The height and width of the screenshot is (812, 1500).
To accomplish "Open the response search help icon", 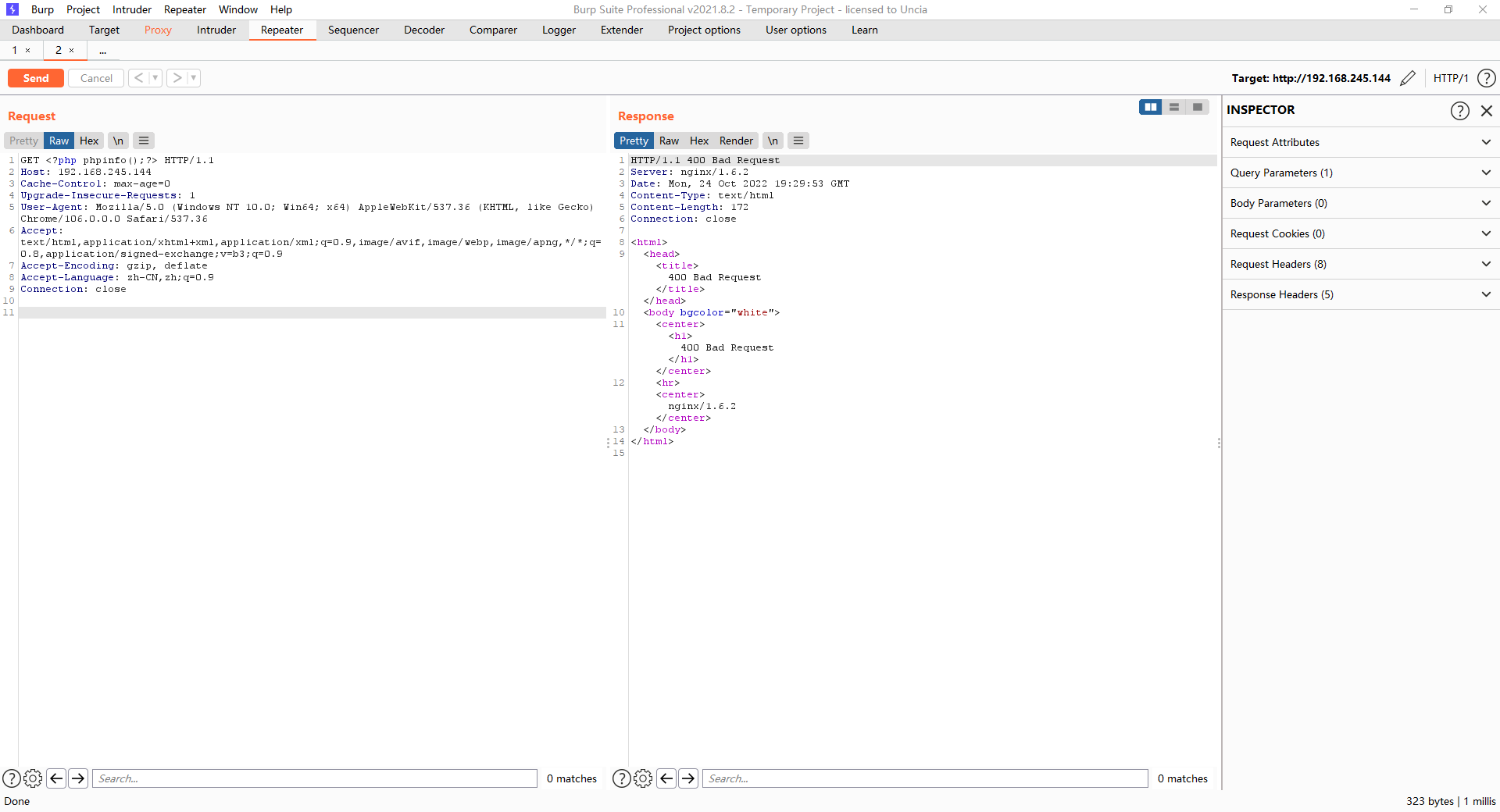I will tap(622, 778).
